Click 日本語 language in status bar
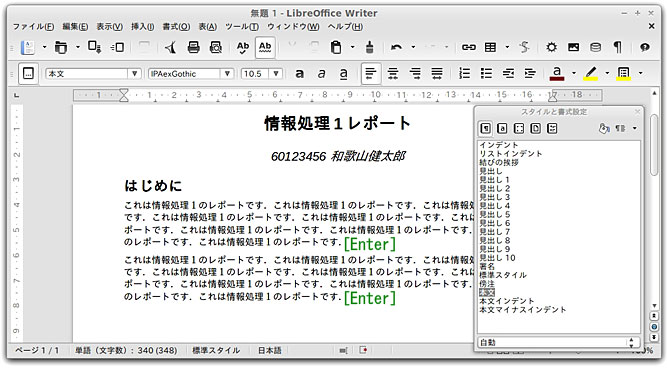 270,351
